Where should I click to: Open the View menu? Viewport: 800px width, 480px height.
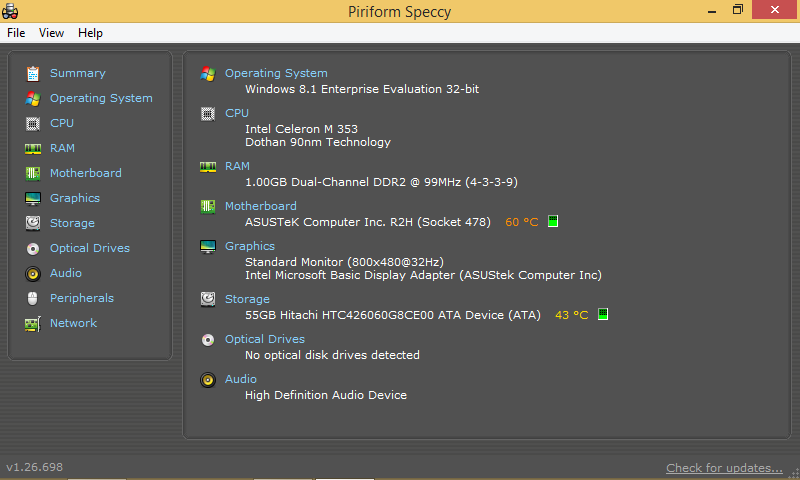[51, 33]
